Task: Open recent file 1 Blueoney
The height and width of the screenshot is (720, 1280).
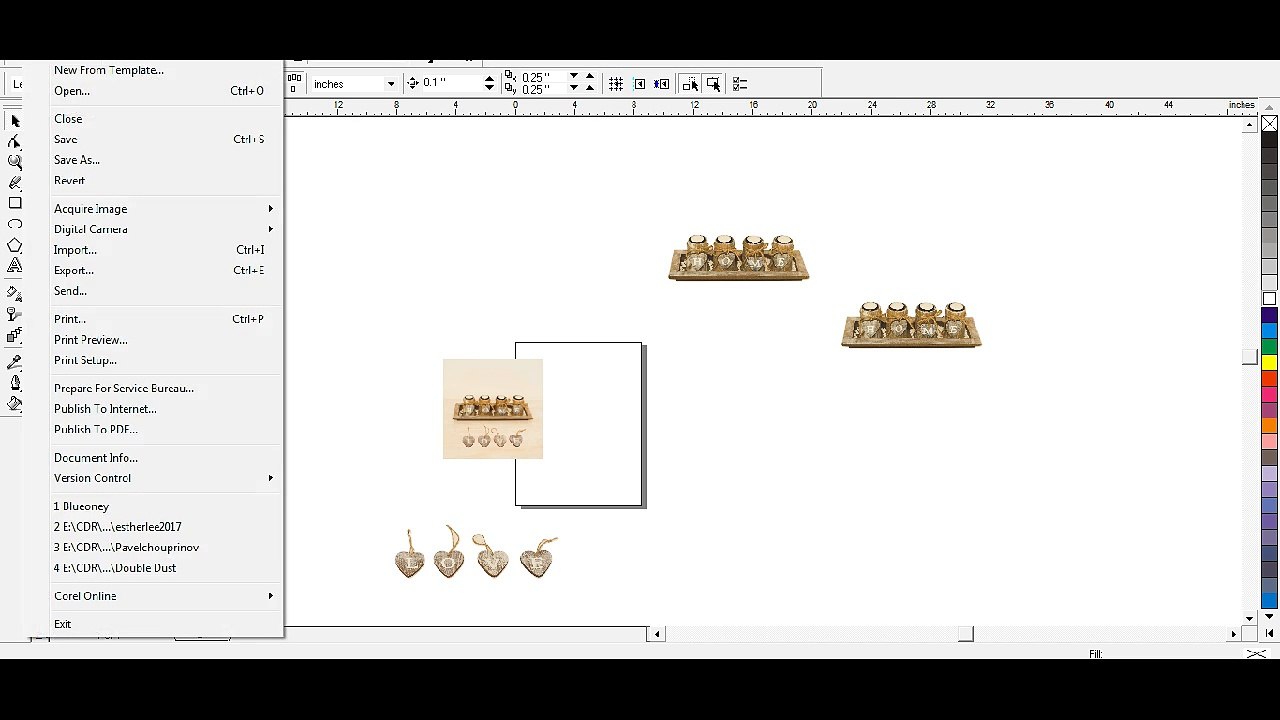Action: coord(163,506)
